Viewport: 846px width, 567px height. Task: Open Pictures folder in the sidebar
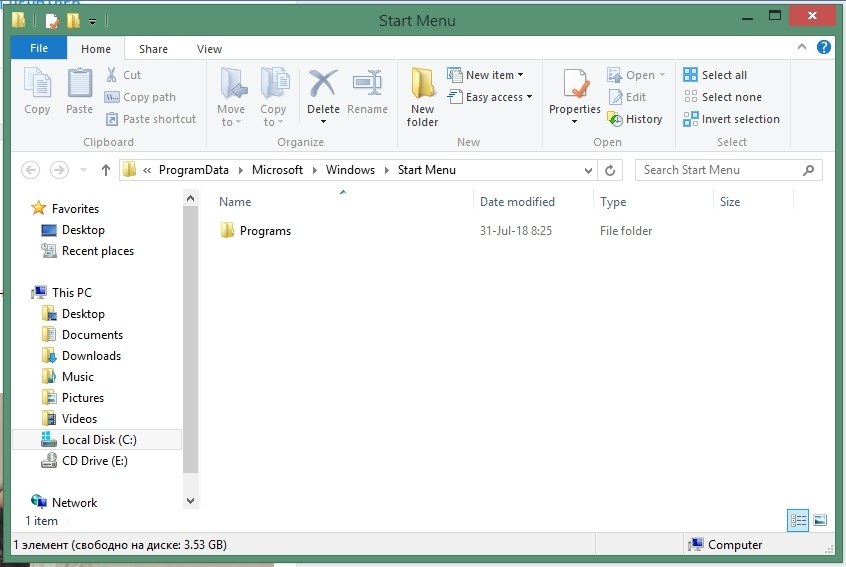coord(73,398)
